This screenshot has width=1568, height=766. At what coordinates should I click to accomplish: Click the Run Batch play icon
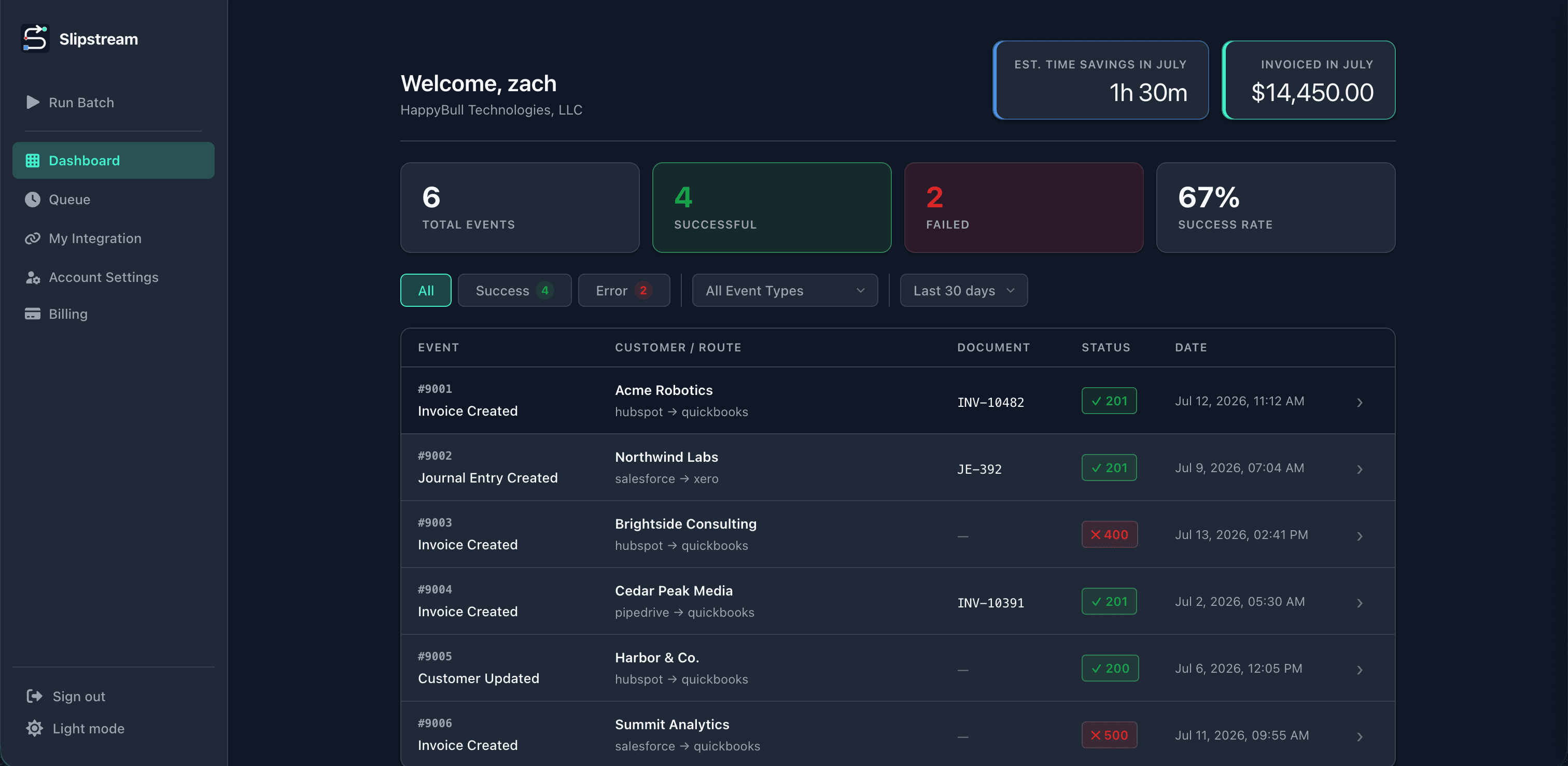coord(33,102)
